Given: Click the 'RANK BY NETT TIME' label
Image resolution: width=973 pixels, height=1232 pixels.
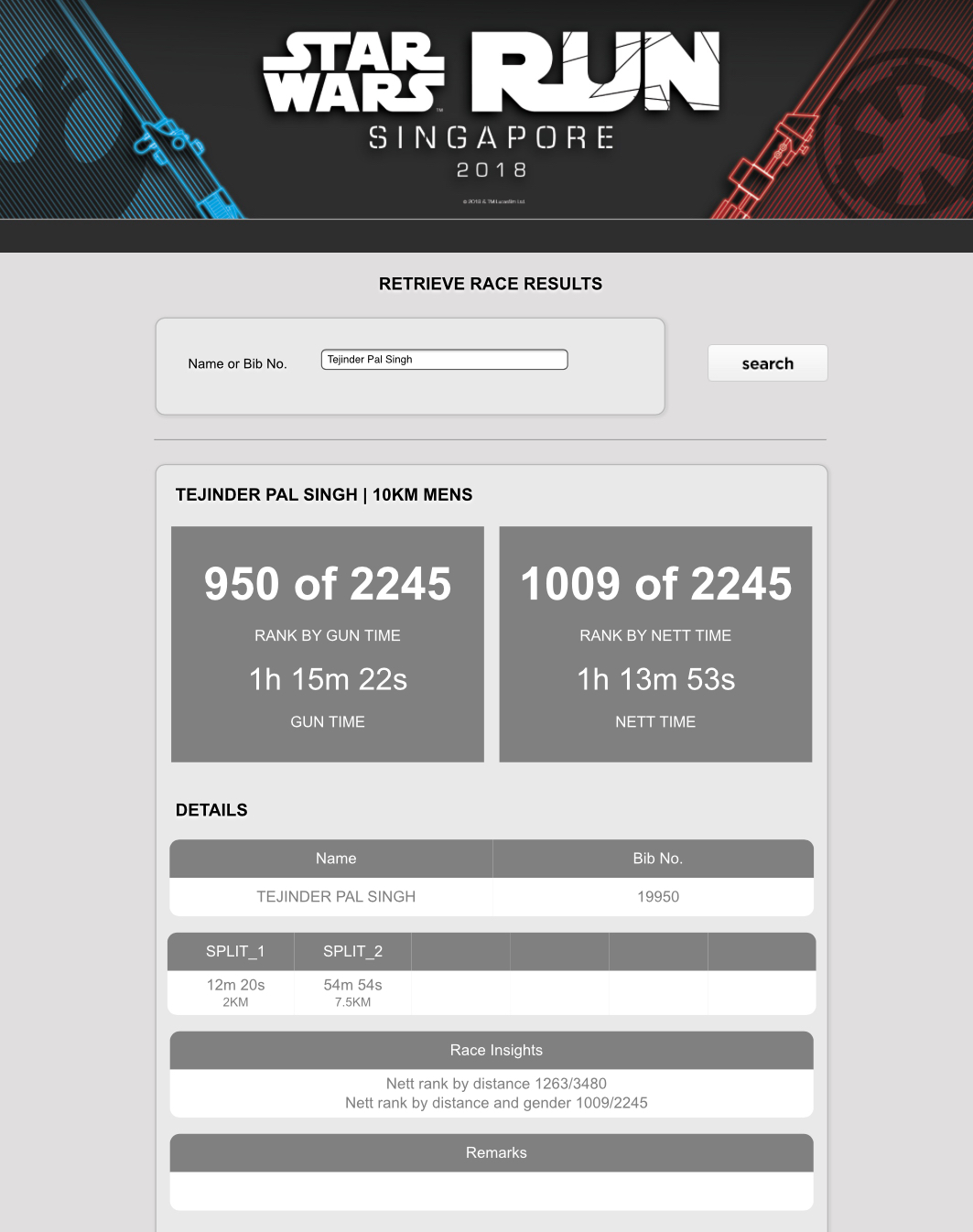Looking at the screenshot, I should 655,635.
